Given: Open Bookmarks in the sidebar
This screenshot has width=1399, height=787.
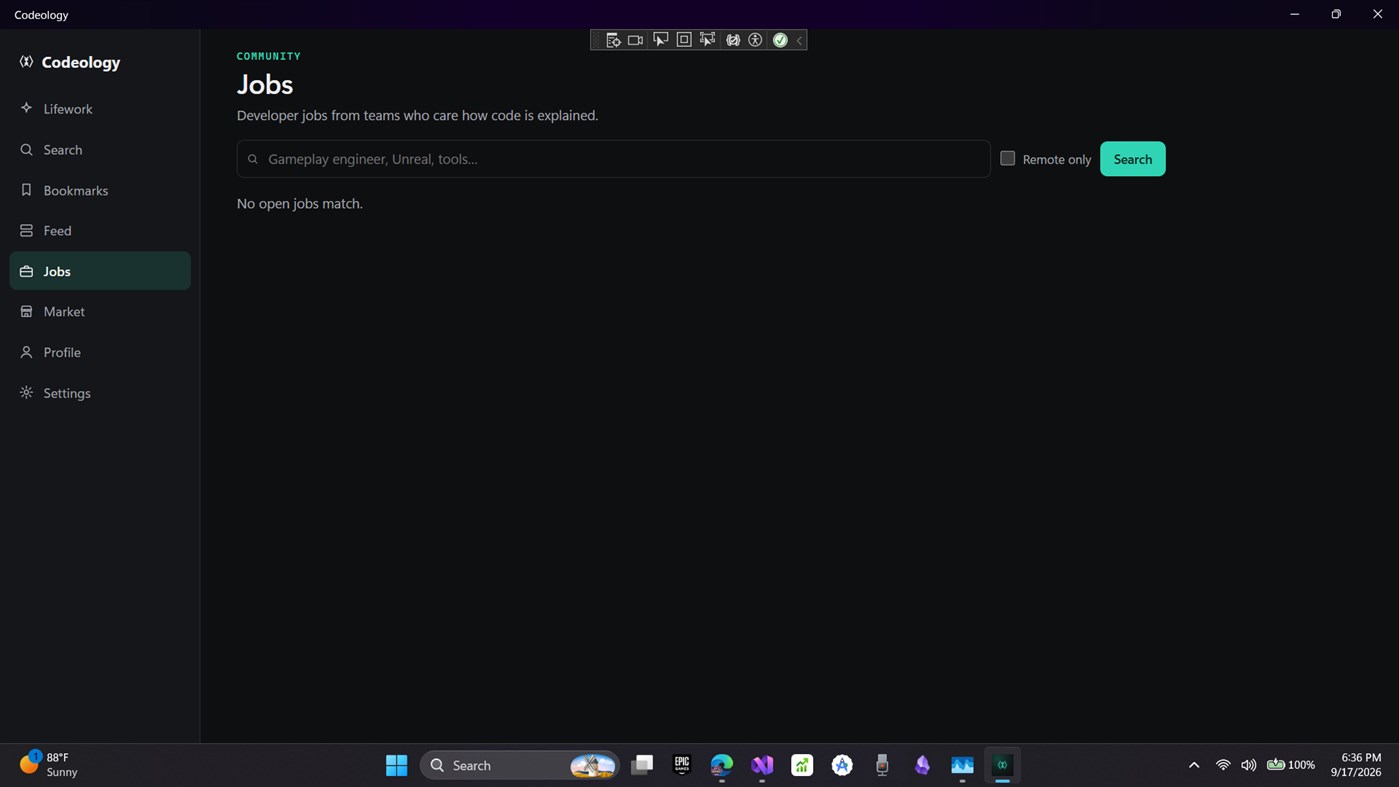Looking at the screenshot, I should (100, 190).
